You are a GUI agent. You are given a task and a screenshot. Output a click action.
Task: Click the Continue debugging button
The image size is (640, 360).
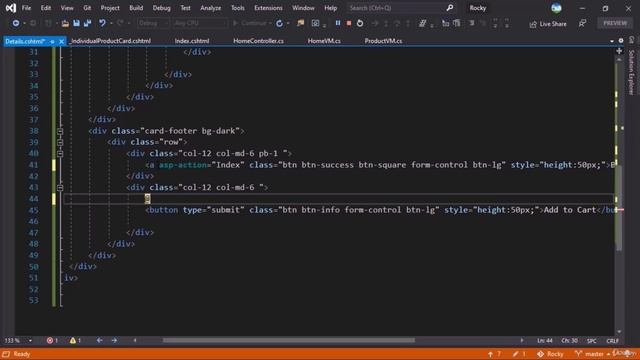click(250, 23)
